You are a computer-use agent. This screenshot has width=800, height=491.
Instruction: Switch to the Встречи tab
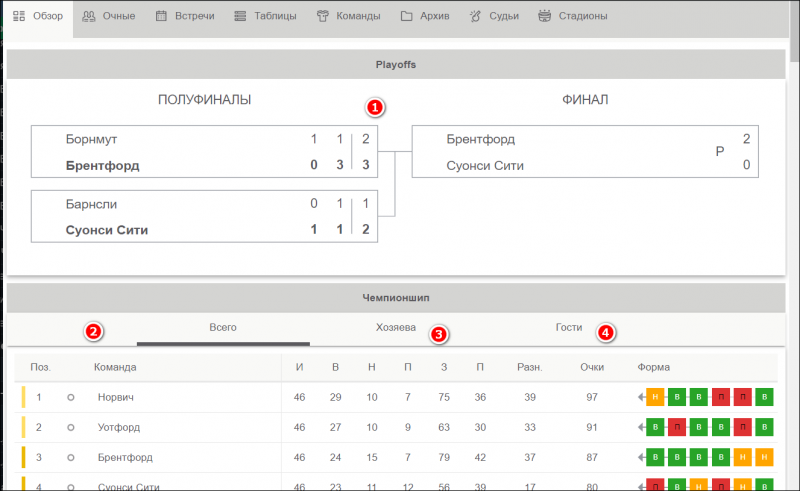(185, 16)
